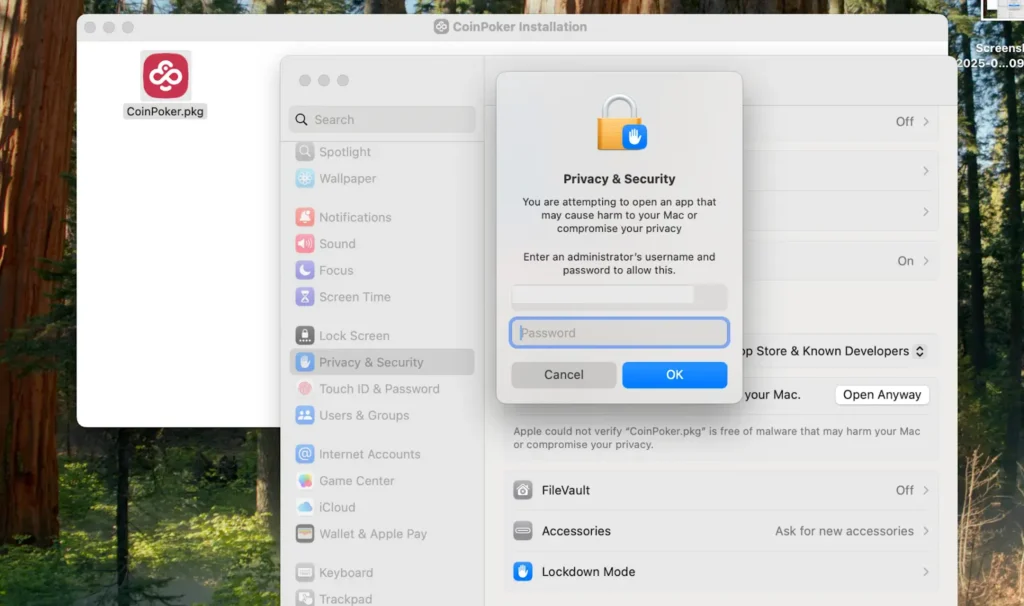Open Users & Groups in sidebar
The image size is (1024, 606).
[363, 415]
